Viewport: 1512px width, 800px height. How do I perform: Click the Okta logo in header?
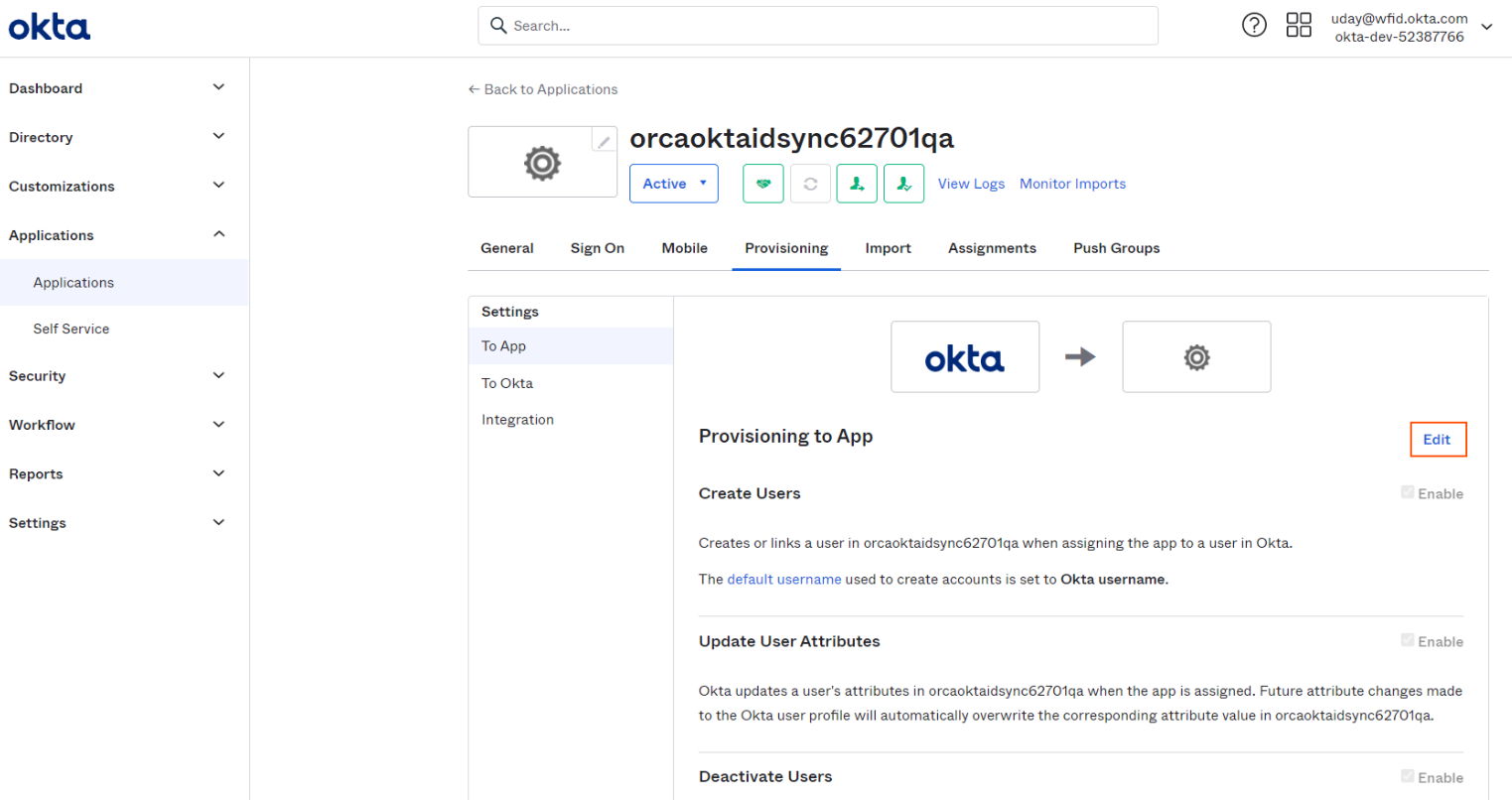click(50, 27)
